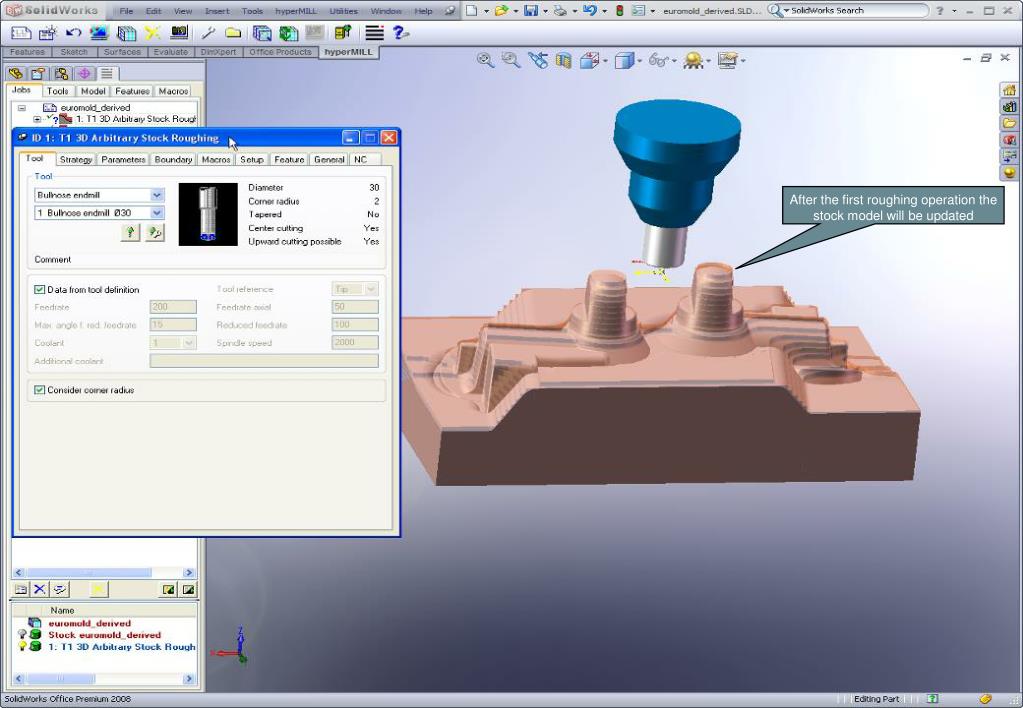Select the Macros tab in hyperMILL browser
The height and width of the screenshot is (708, 1023).
coord(173,91)
